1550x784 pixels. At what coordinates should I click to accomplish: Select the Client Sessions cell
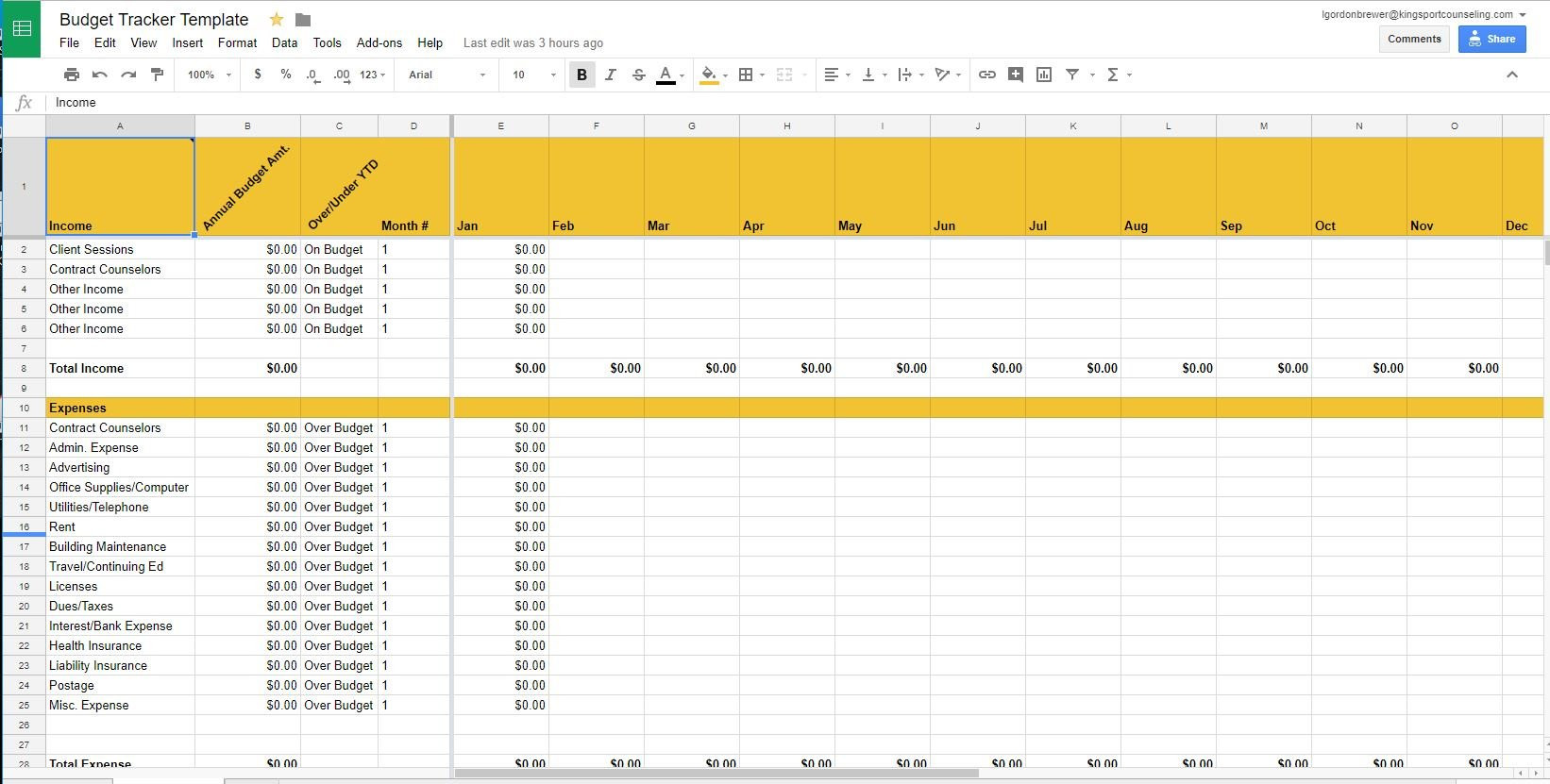pos(120,249)
